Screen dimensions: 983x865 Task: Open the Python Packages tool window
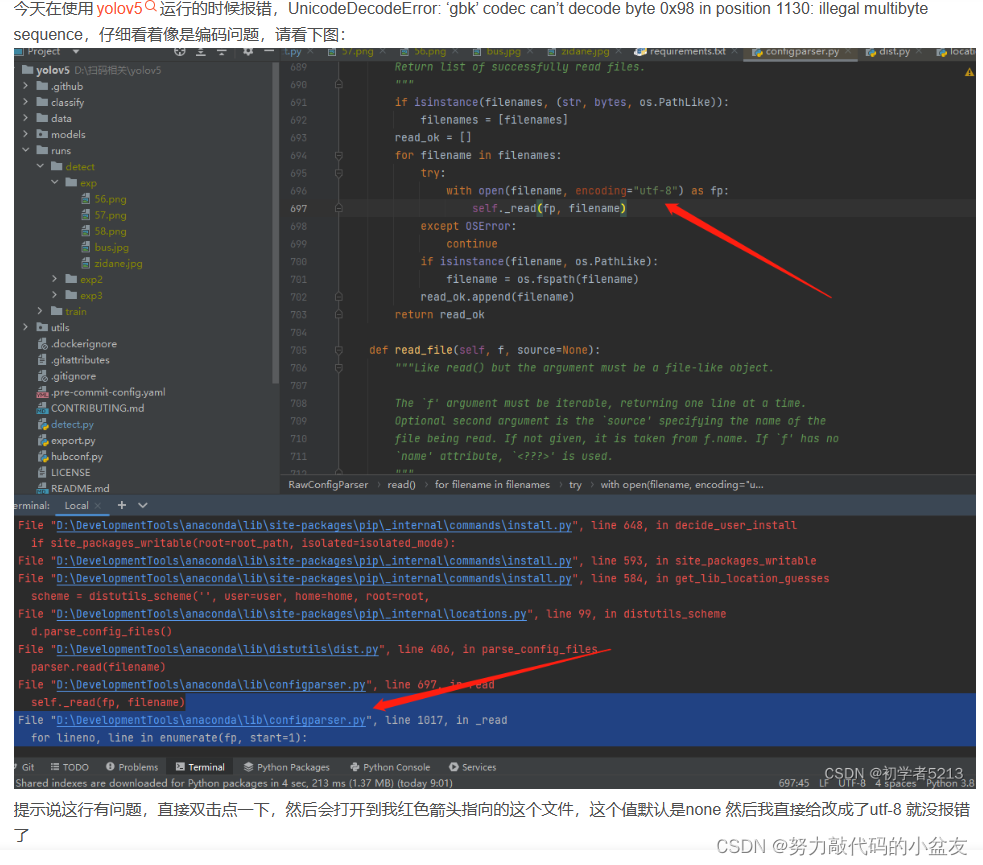(x=286, y=767)
